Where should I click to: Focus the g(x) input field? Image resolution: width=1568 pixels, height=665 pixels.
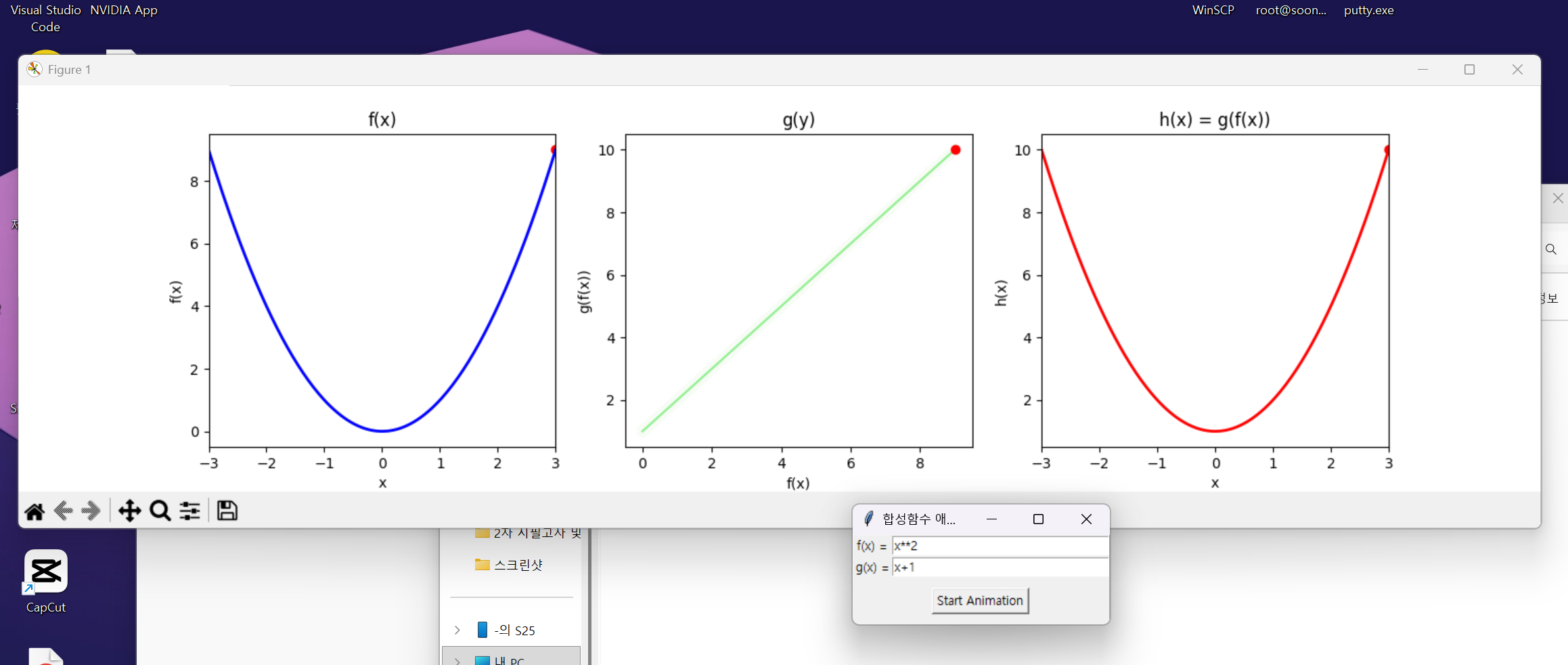[999, 567]
